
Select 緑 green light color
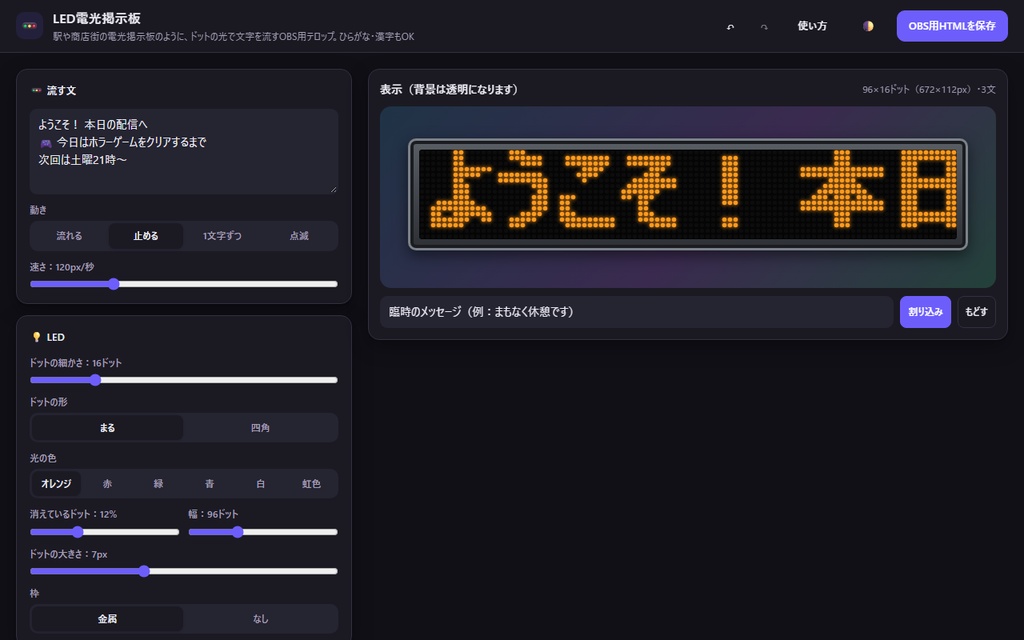158,484
